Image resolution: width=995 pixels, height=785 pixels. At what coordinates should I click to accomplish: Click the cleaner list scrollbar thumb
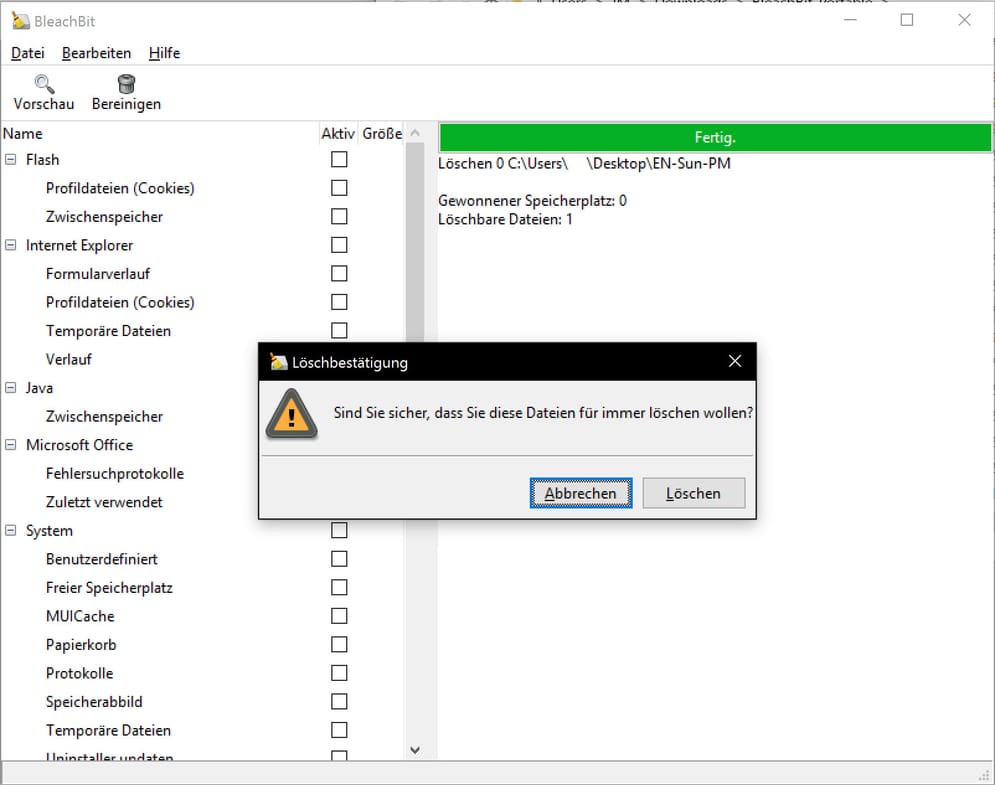click(x=415, y=241)
